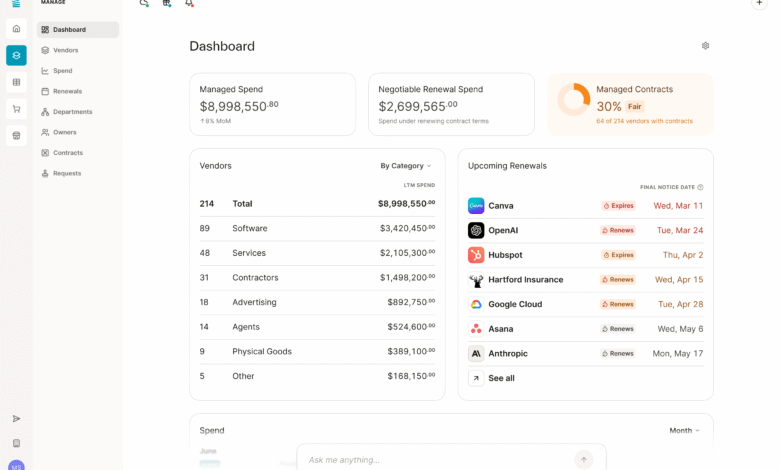The image size is (780, 470).
Task: Click the home icon in left rail
Action: click(16, 29)
